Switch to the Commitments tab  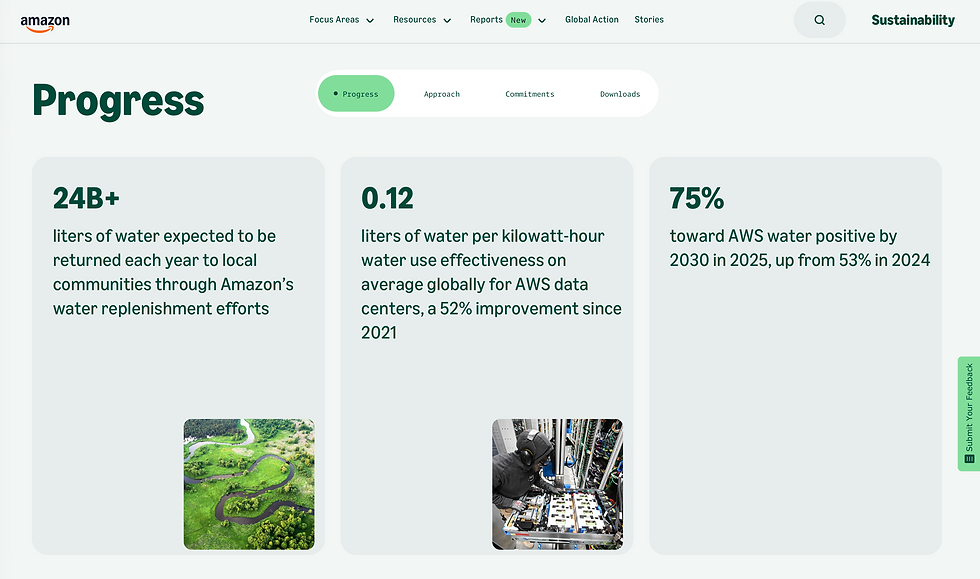530,94
